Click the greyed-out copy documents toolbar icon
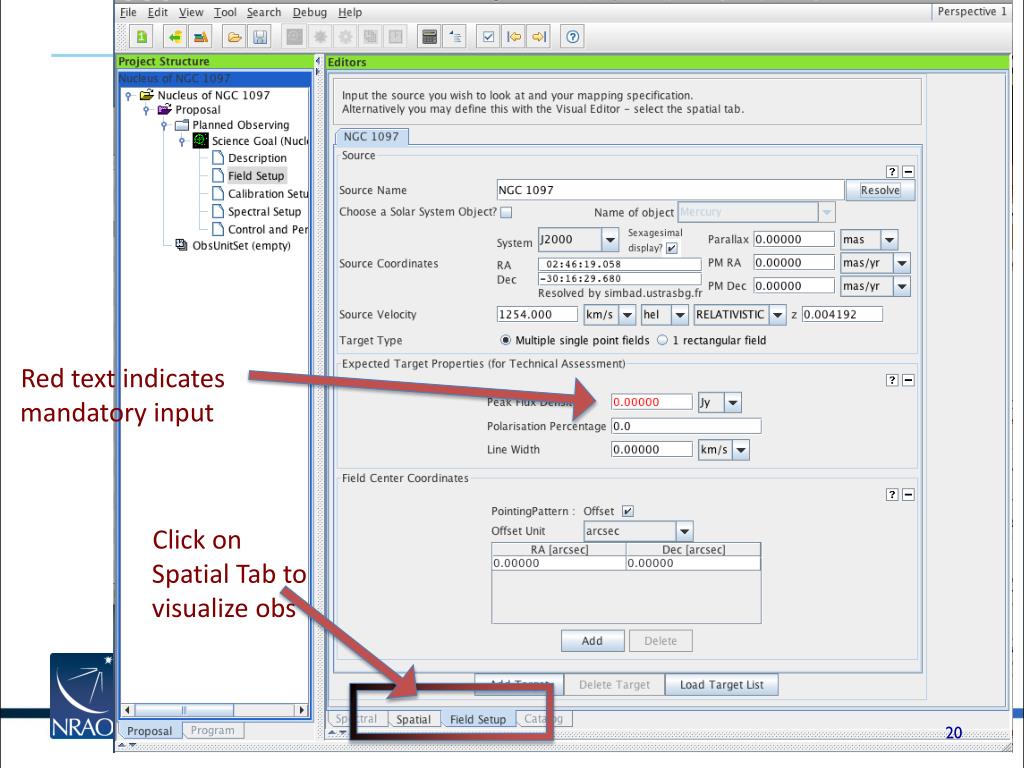The height and width of the screenshot is (768, 1024). click(370, 37)
